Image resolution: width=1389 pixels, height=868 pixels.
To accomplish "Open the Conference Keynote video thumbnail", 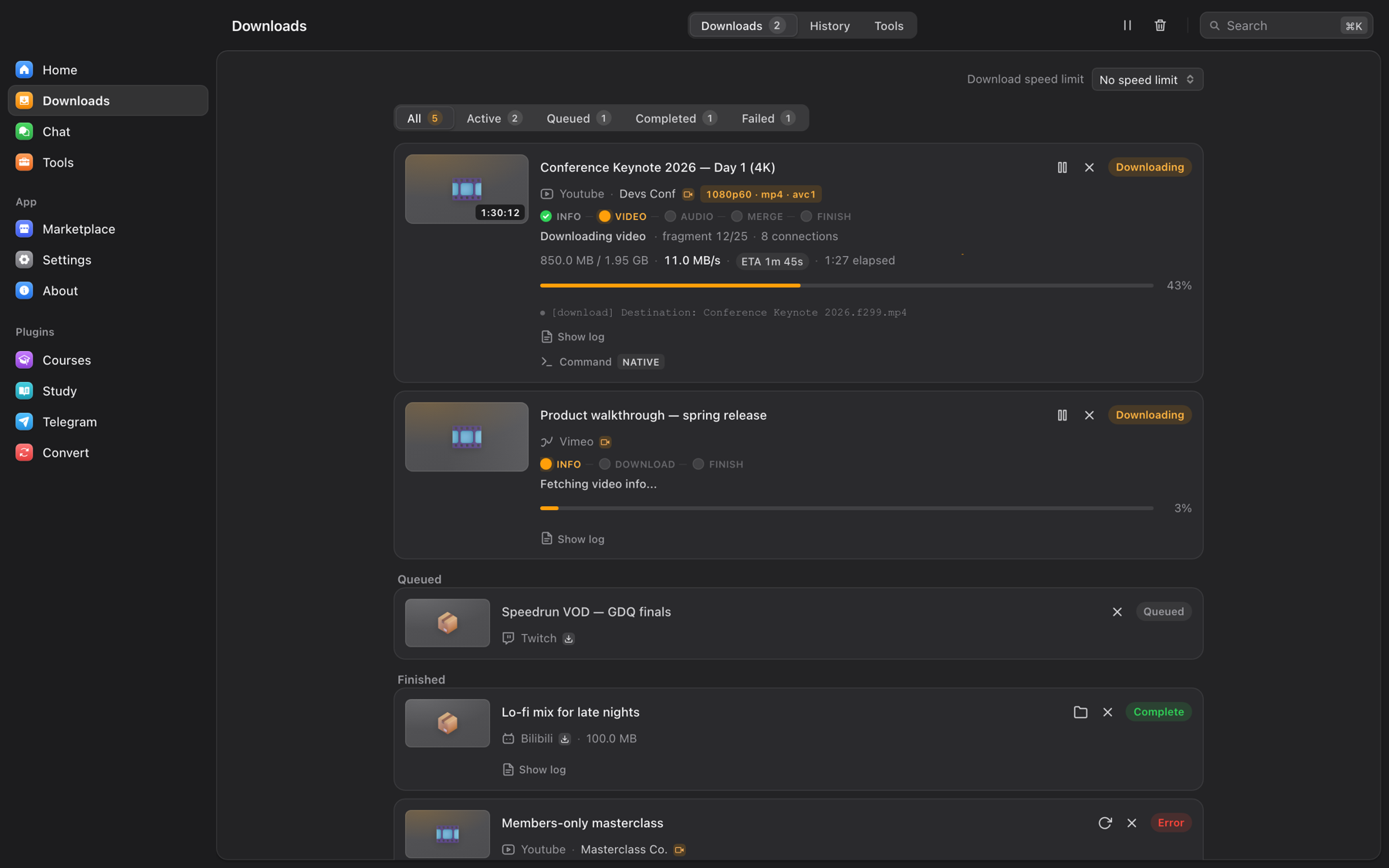I will point(467,189).
